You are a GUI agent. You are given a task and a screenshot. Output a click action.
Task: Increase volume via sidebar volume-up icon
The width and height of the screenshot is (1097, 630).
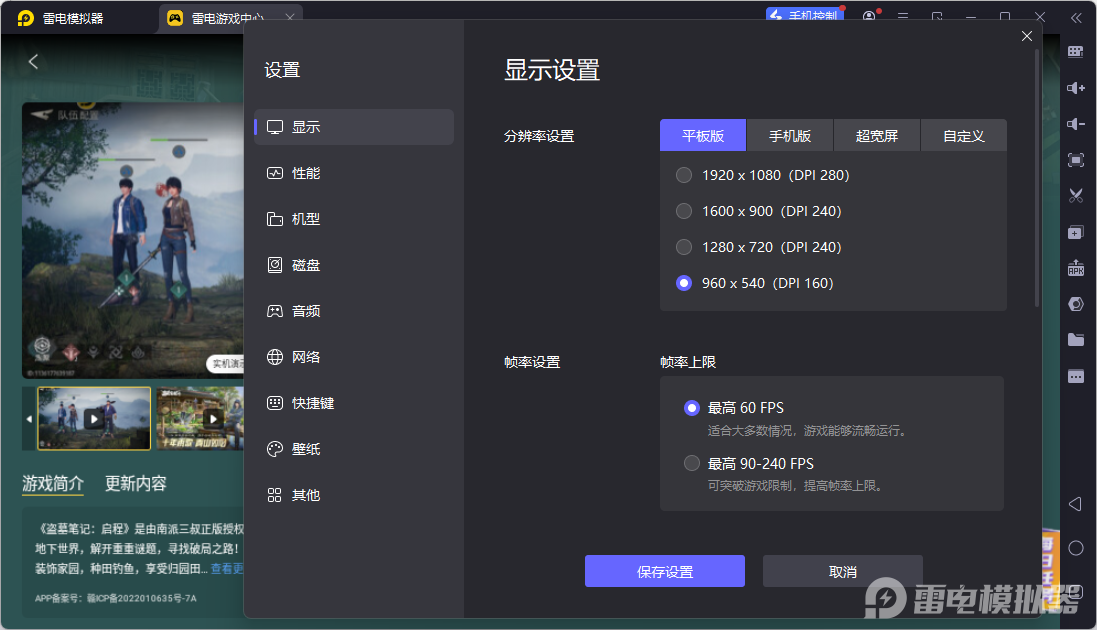[x=1075, y=87]
